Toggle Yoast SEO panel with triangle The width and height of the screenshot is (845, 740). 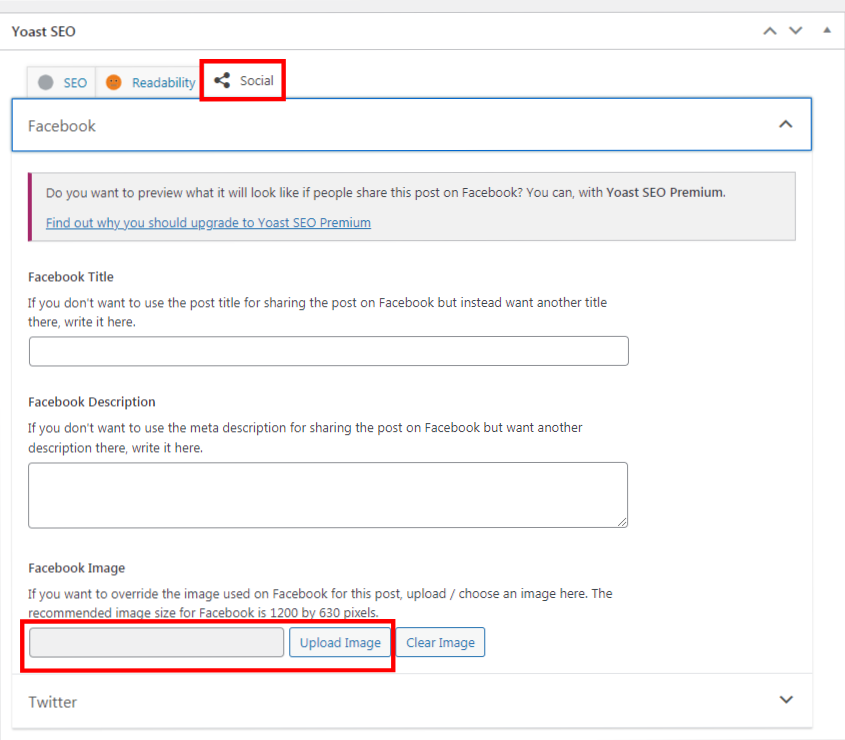click(x=827, y=30)
